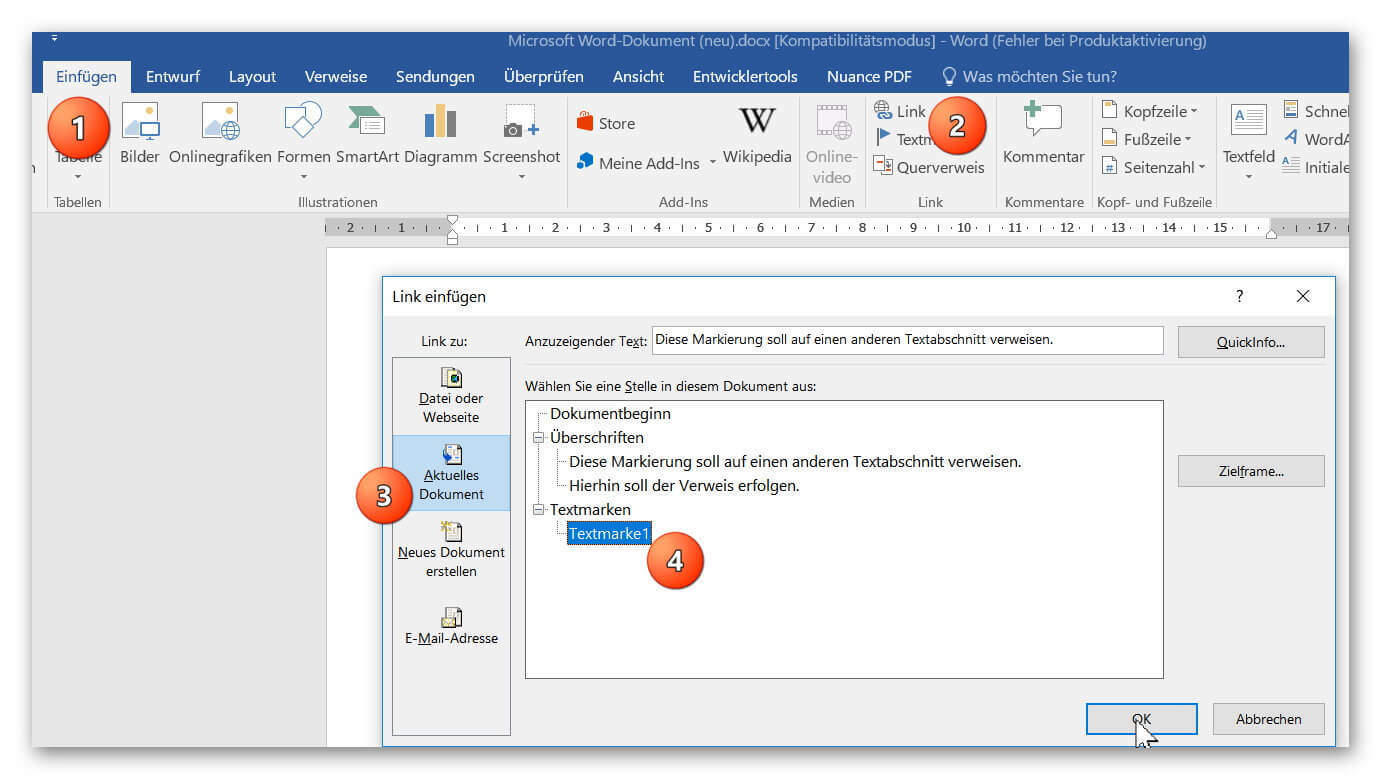Insert a SmartArt graphic
The width and height of the screenshot is (1381, 779).
367,134
